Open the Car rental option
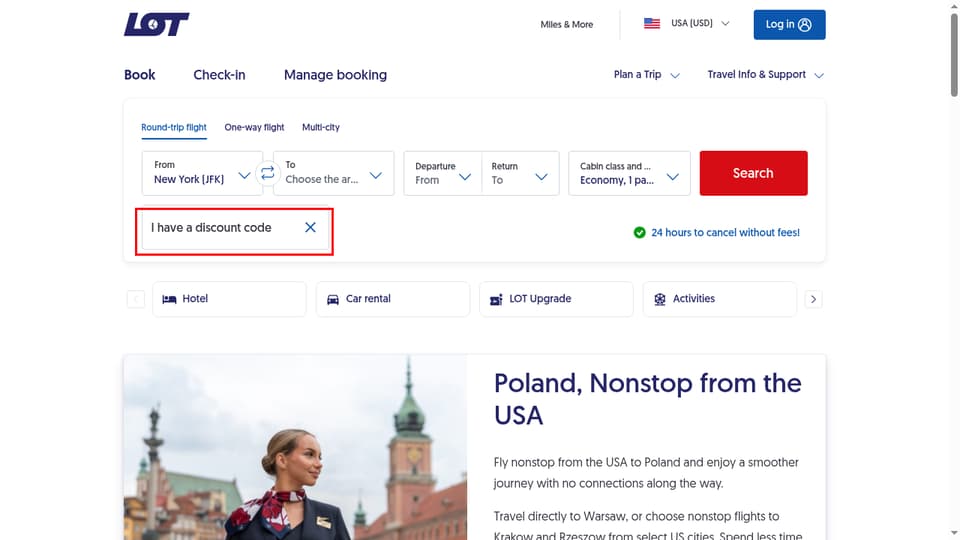The height and width of the screenshot is (540, 960). 393,299
